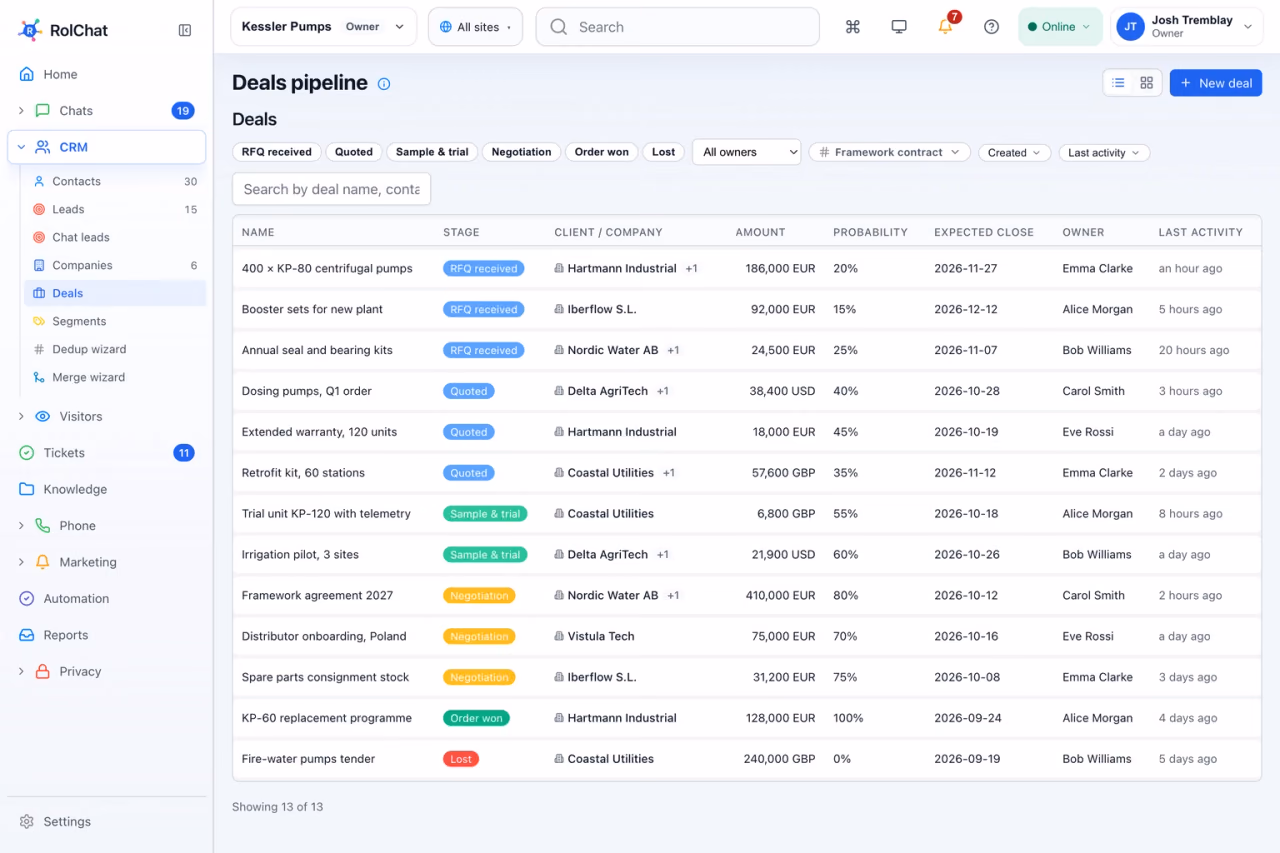Open Framework contract tag dropdown
This screenshot has height=853, width=1280.
[889, 152]
